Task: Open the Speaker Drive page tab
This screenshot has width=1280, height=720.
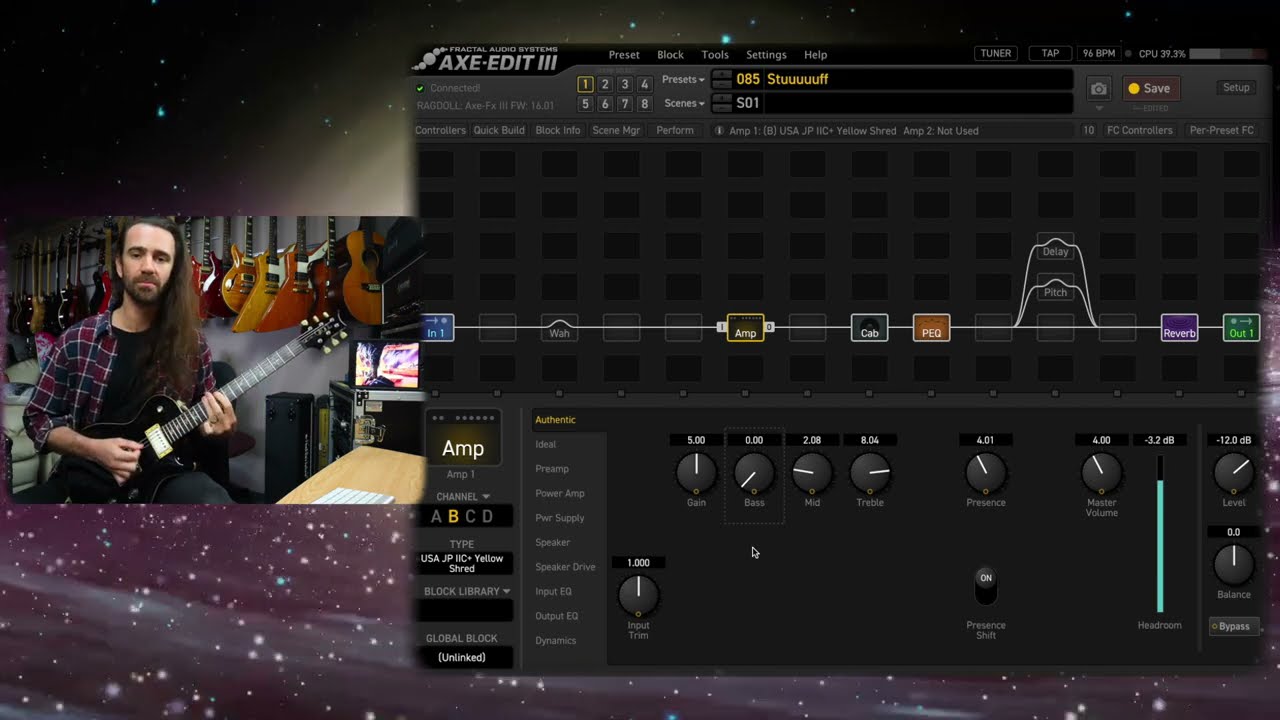Action: tap(567, 567)
